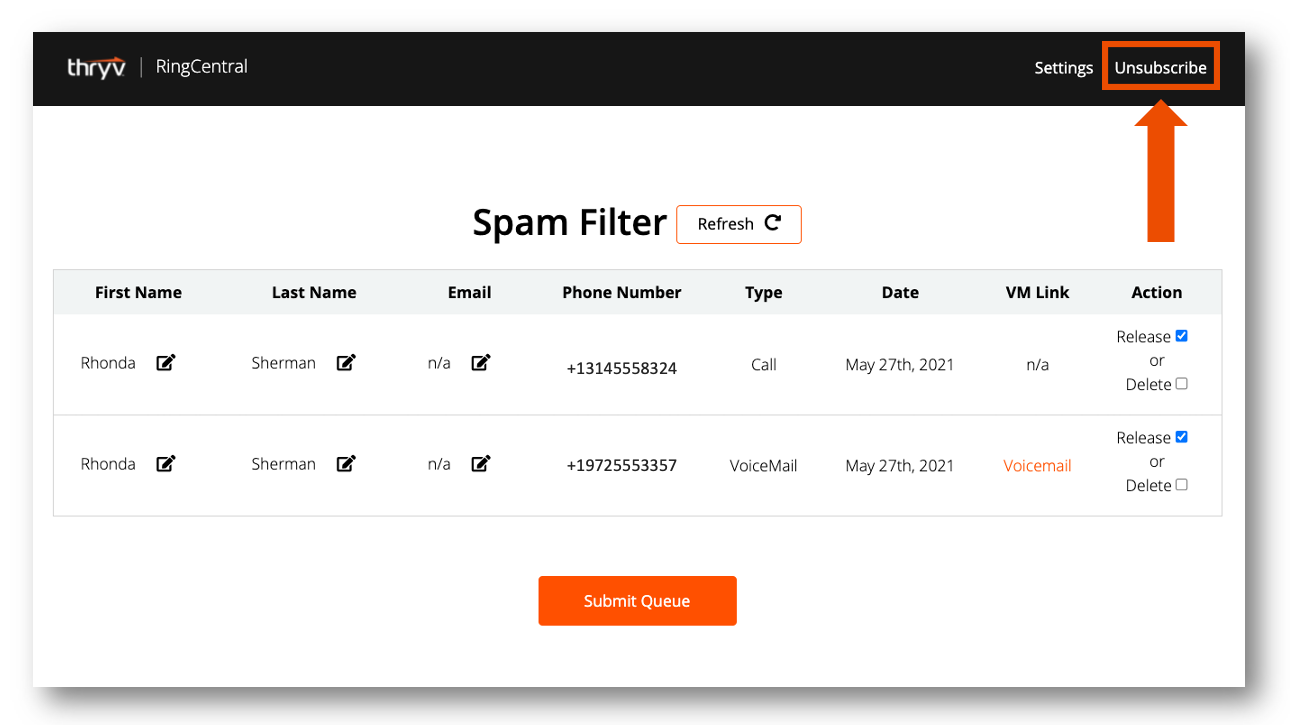Edit email in the VoiceMail row

click(x=481, y=464)
